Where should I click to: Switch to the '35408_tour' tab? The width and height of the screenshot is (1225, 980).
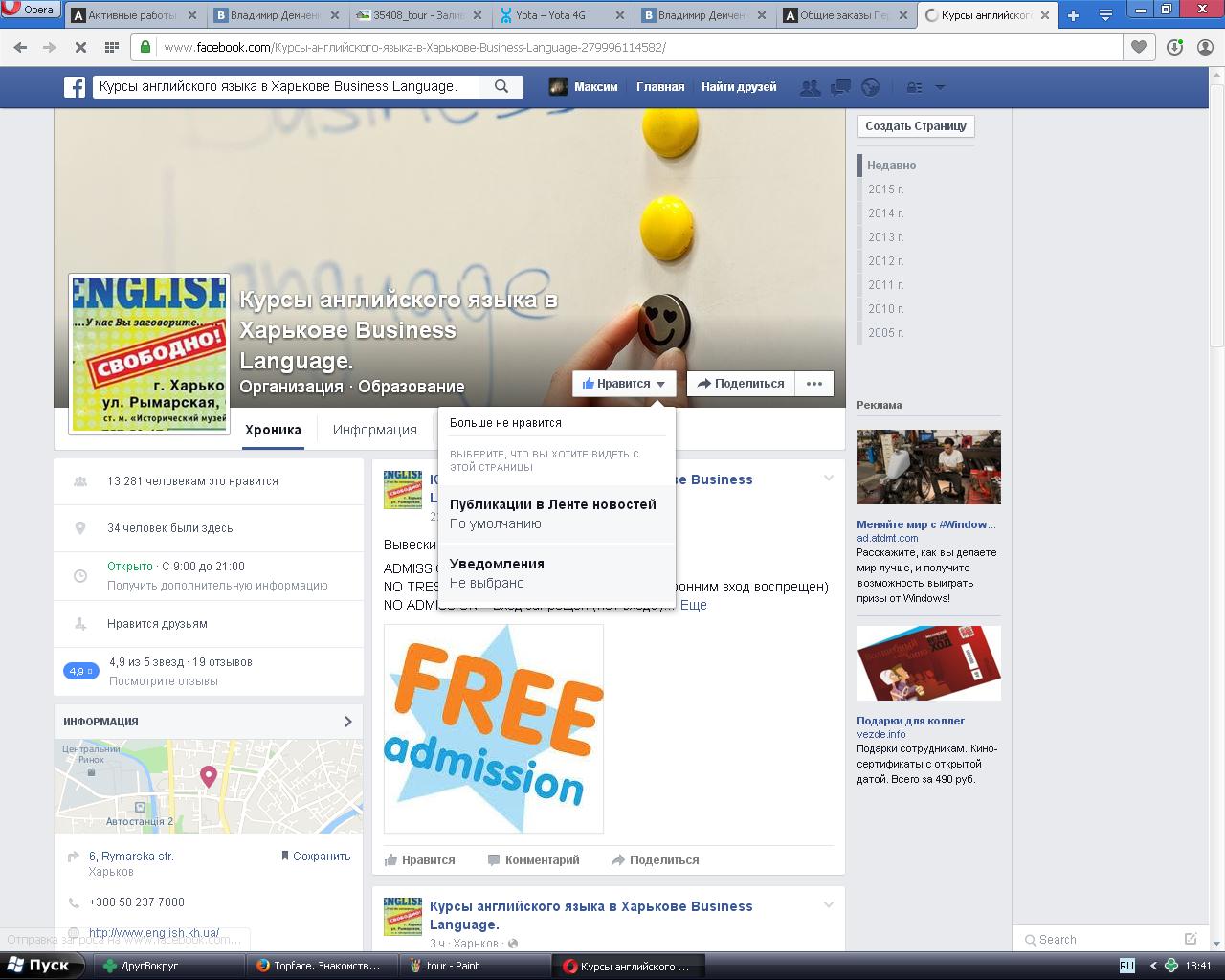420,15
